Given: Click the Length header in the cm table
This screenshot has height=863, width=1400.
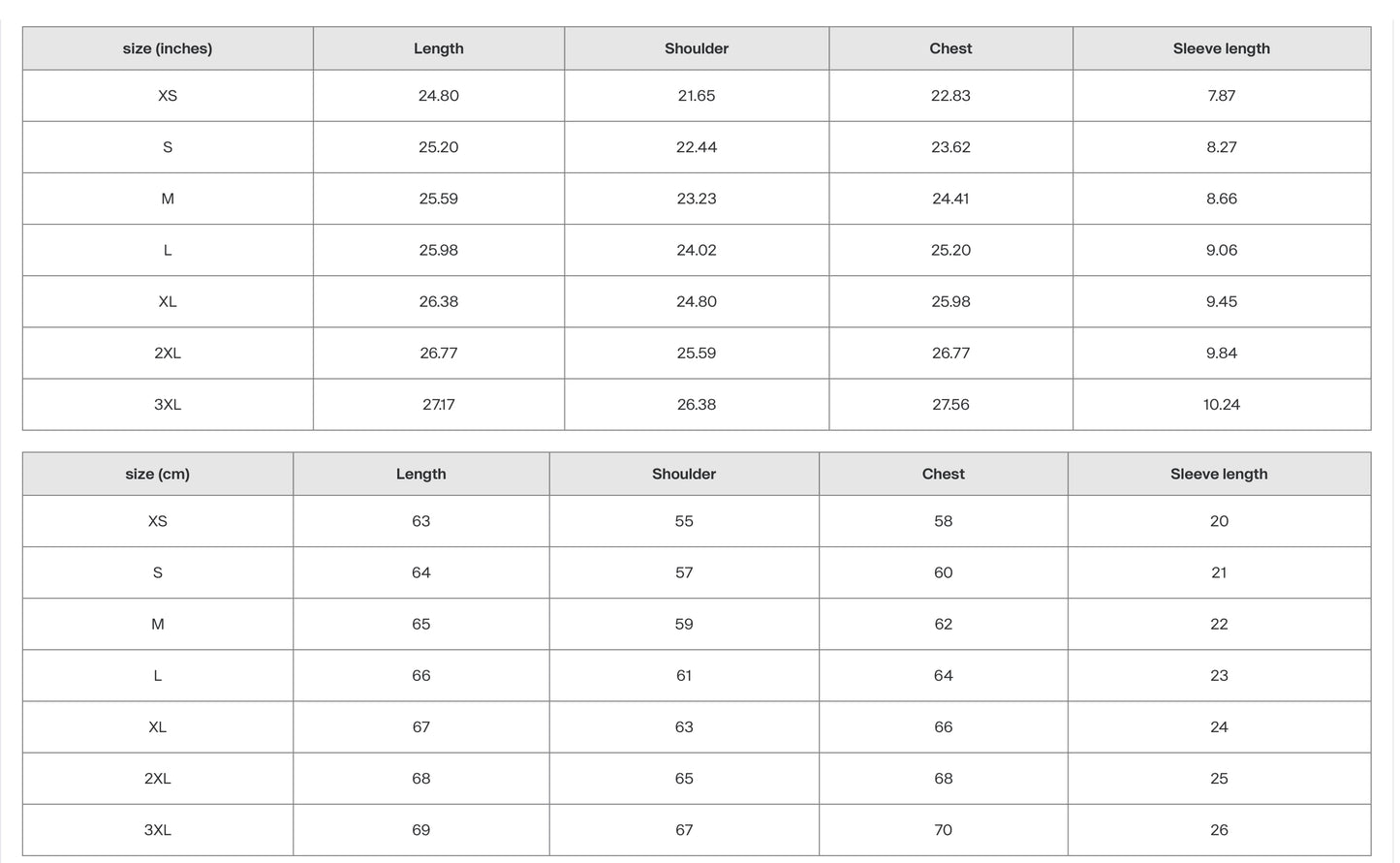Looking at the screenshot, I should 420,474.
